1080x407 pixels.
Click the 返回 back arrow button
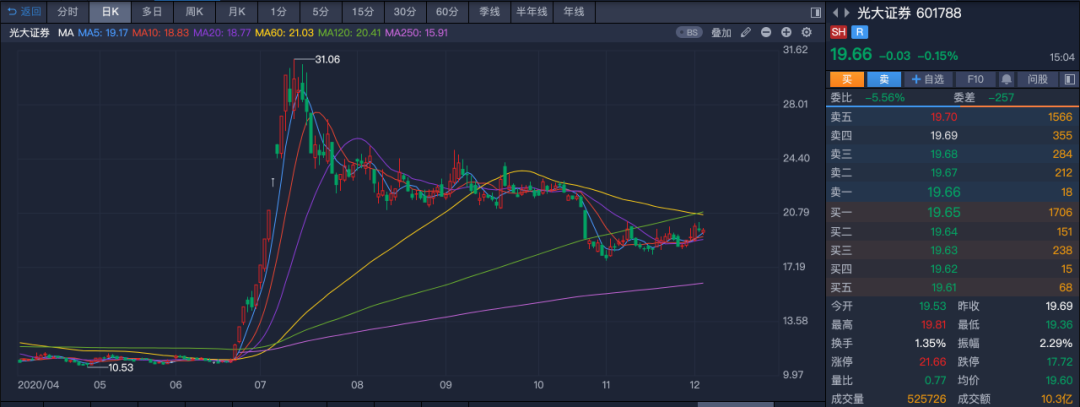click(x=25, y=12)
